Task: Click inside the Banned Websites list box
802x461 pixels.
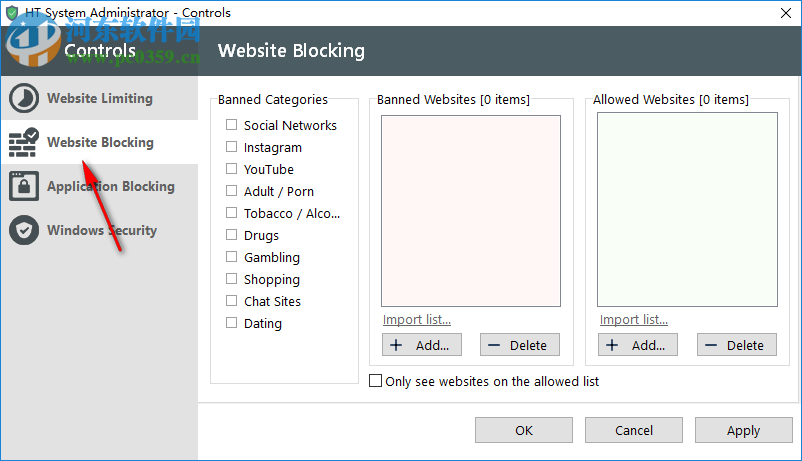Action: coord(471,211)
